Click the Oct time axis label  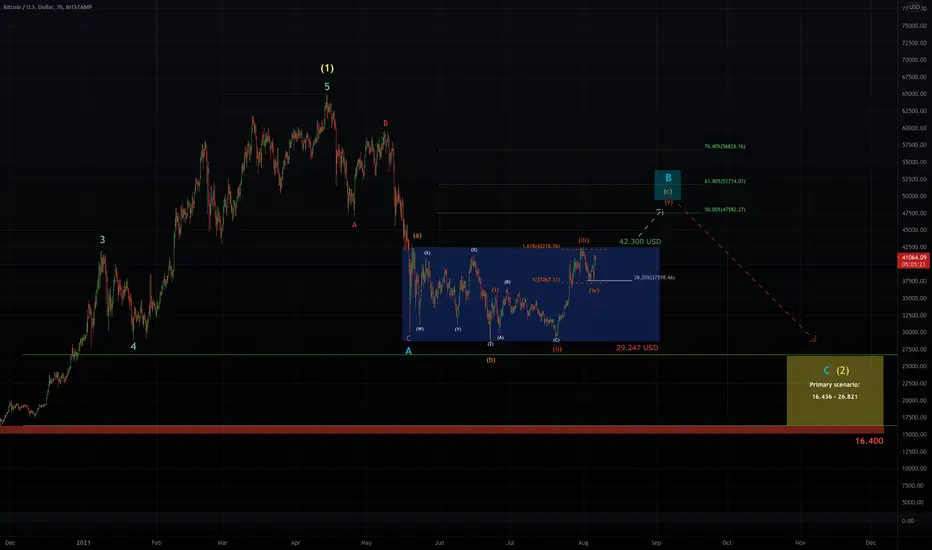point(726,543)
